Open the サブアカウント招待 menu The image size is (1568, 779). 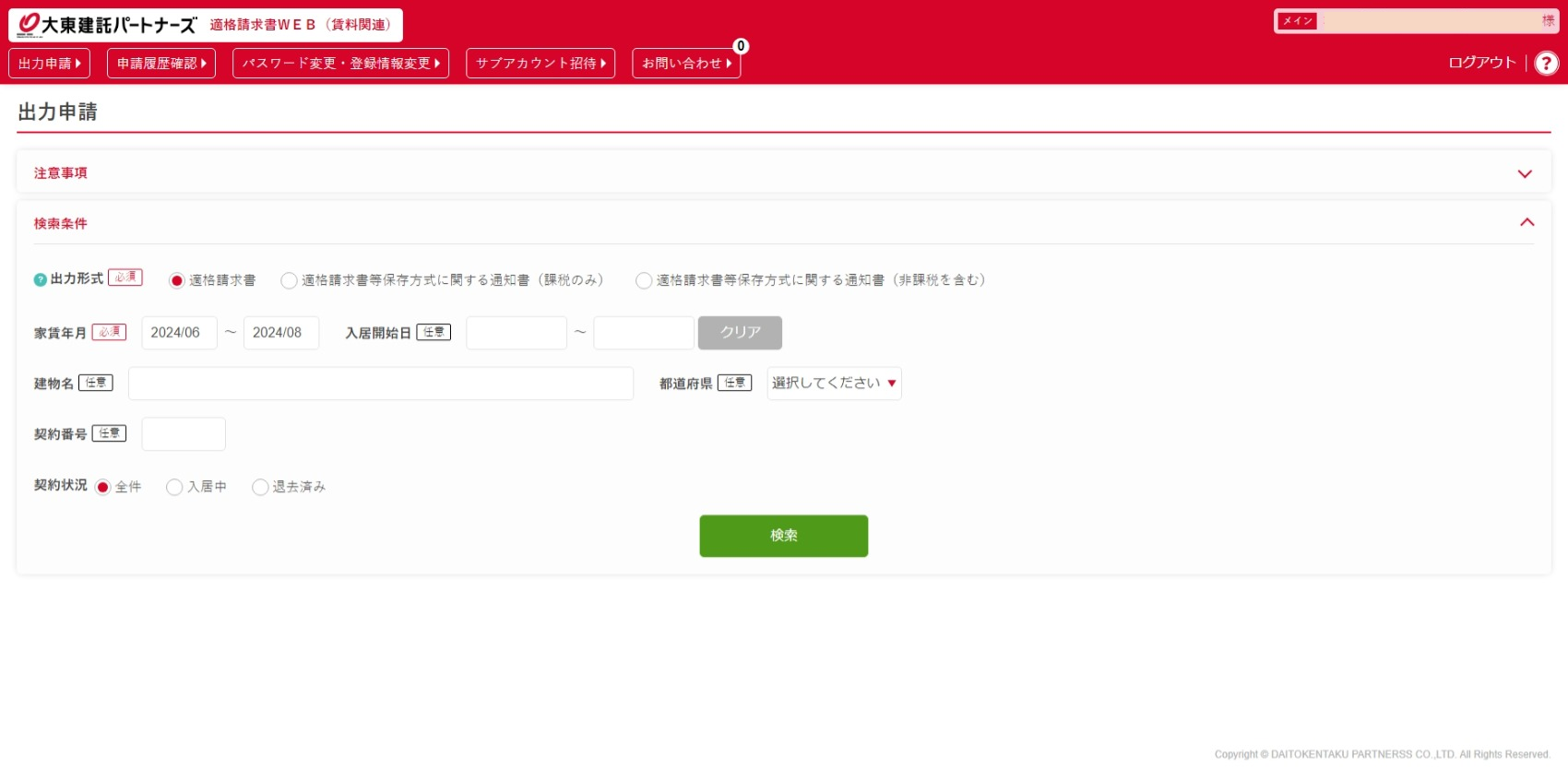540,64
